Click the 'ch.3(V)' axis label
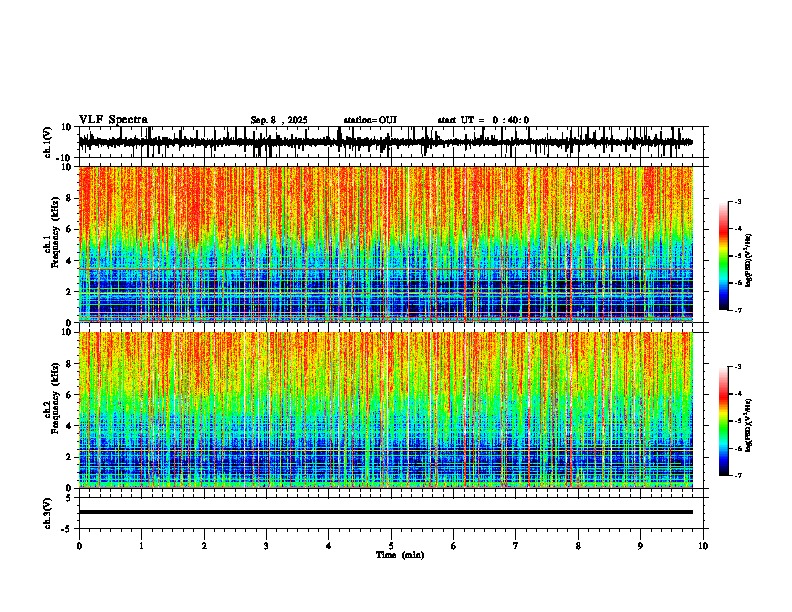 pos(48,513)
